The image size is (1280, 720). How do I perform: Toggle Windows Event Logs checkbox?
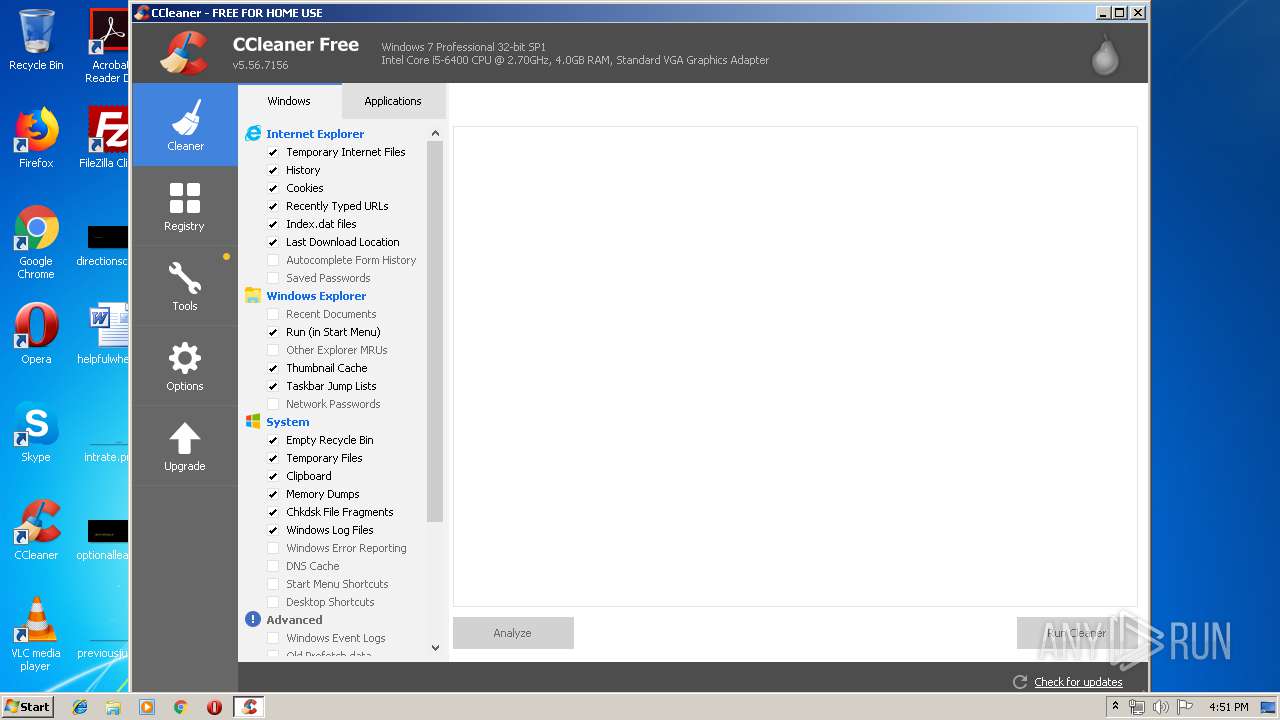coord(273,638)
